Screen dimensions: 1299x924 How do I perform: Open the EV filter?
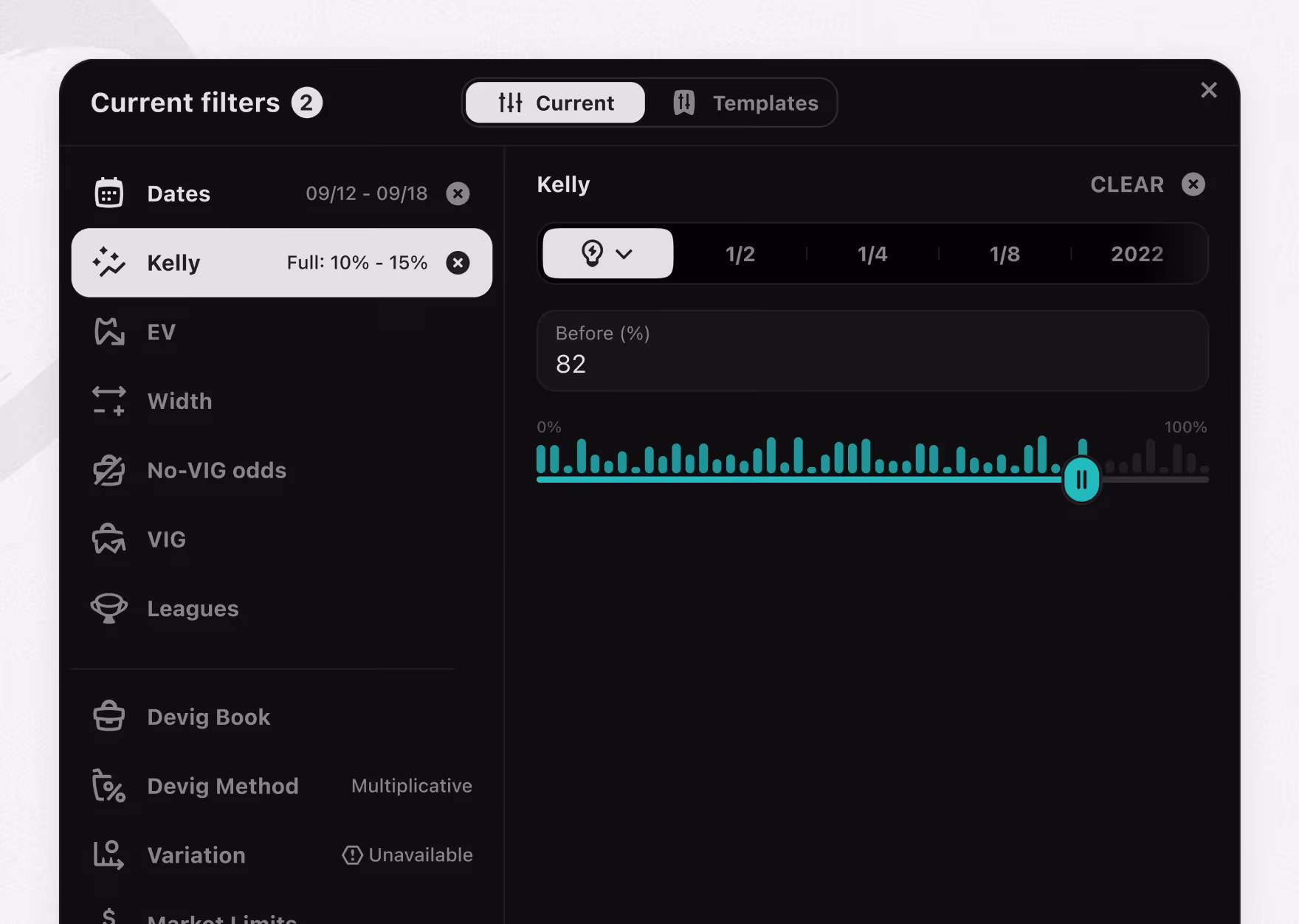(x=281, y=332)
